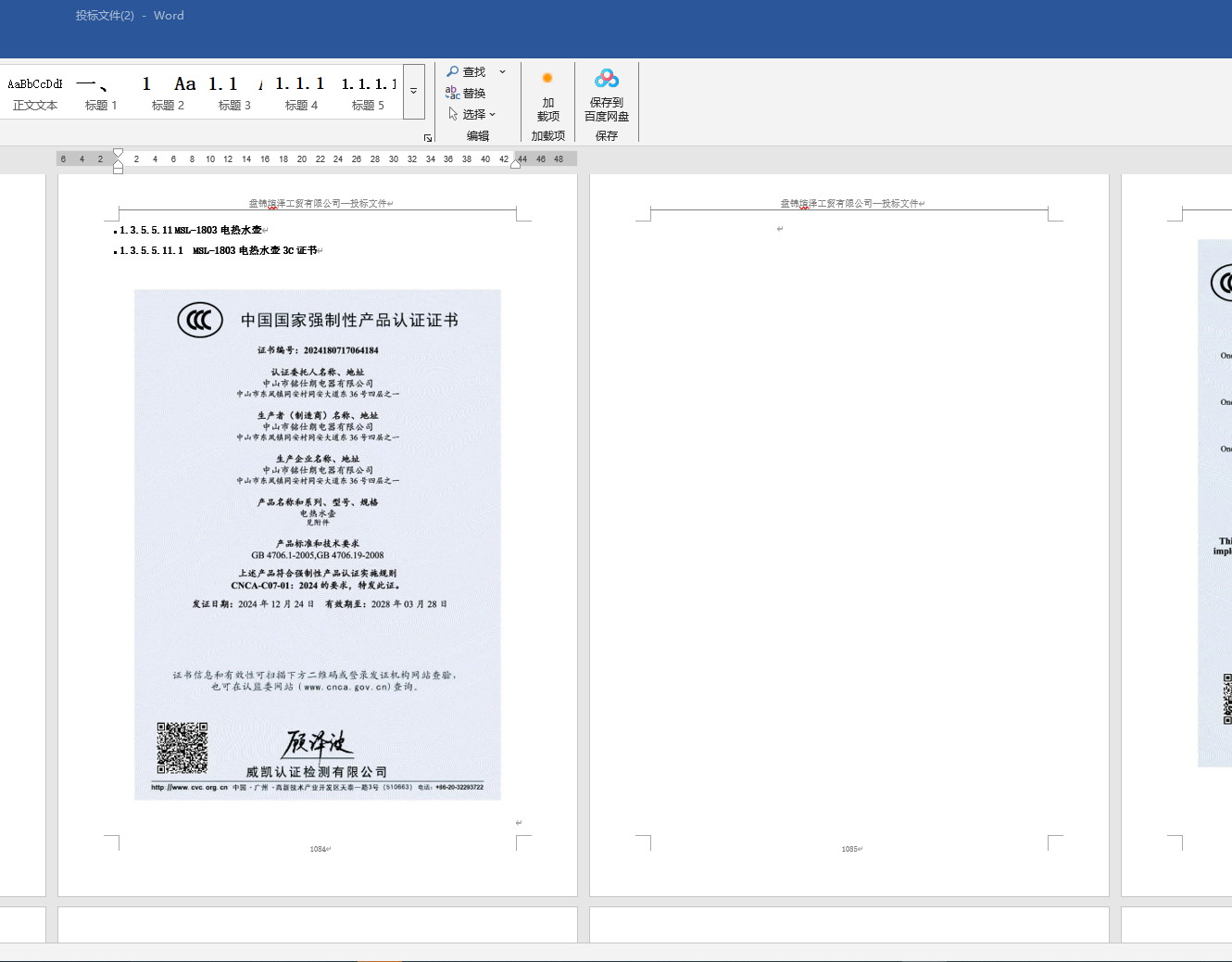The image size is (1232, 962).
Task: Click page number 1084 in the footer
Action: pos(318,849)
